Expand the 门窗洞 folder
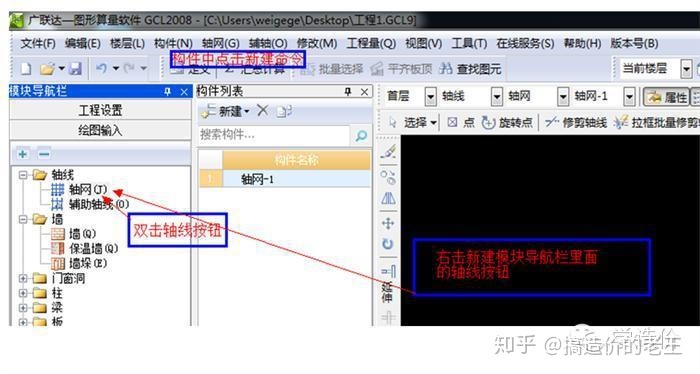Image resolution: width=700 pixels, height=374 pixels. point(22,278)
